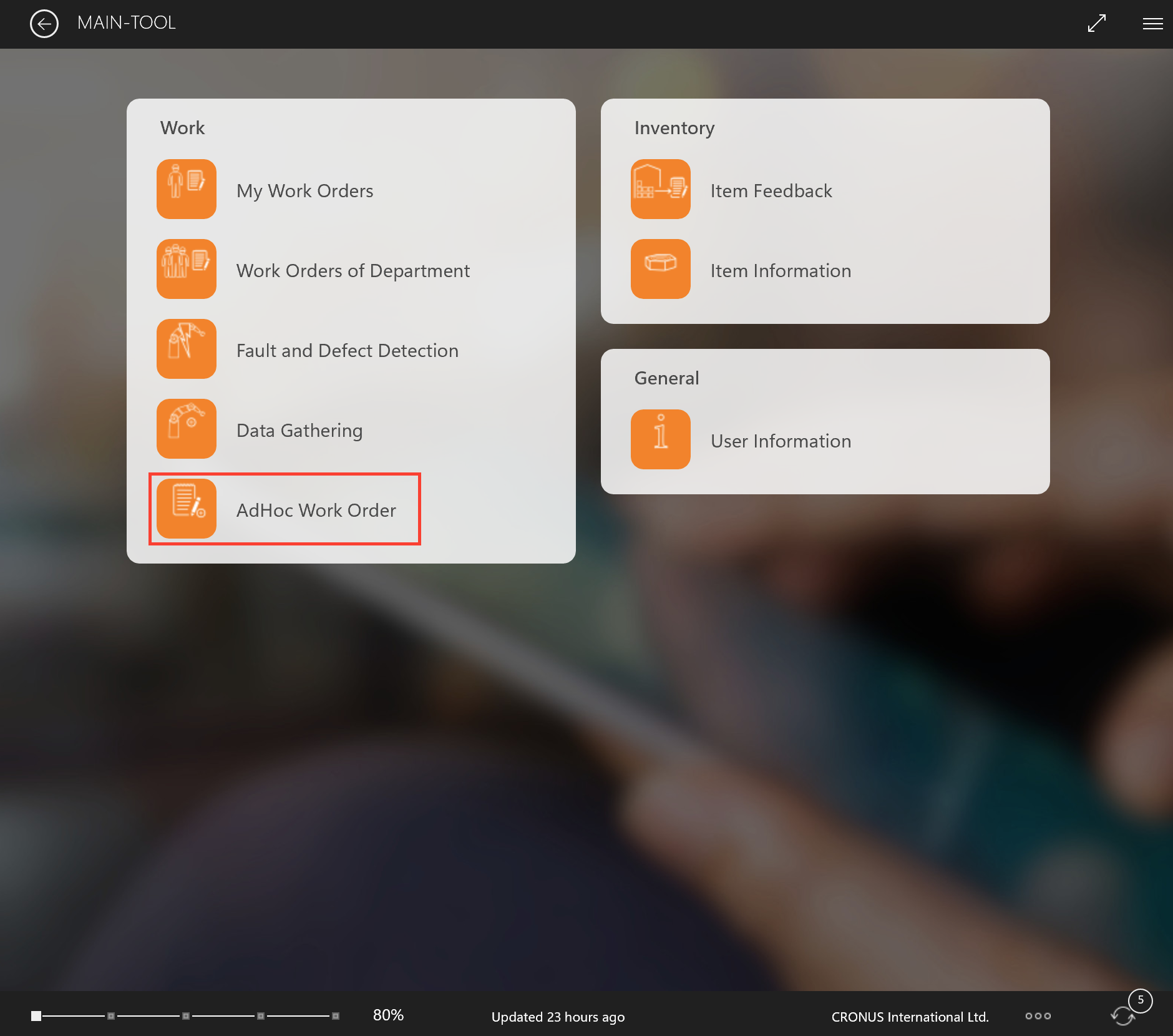
Task: Click the Updated 23 hours ago status
Action: pyautogui.click(x=558, y=1017)
